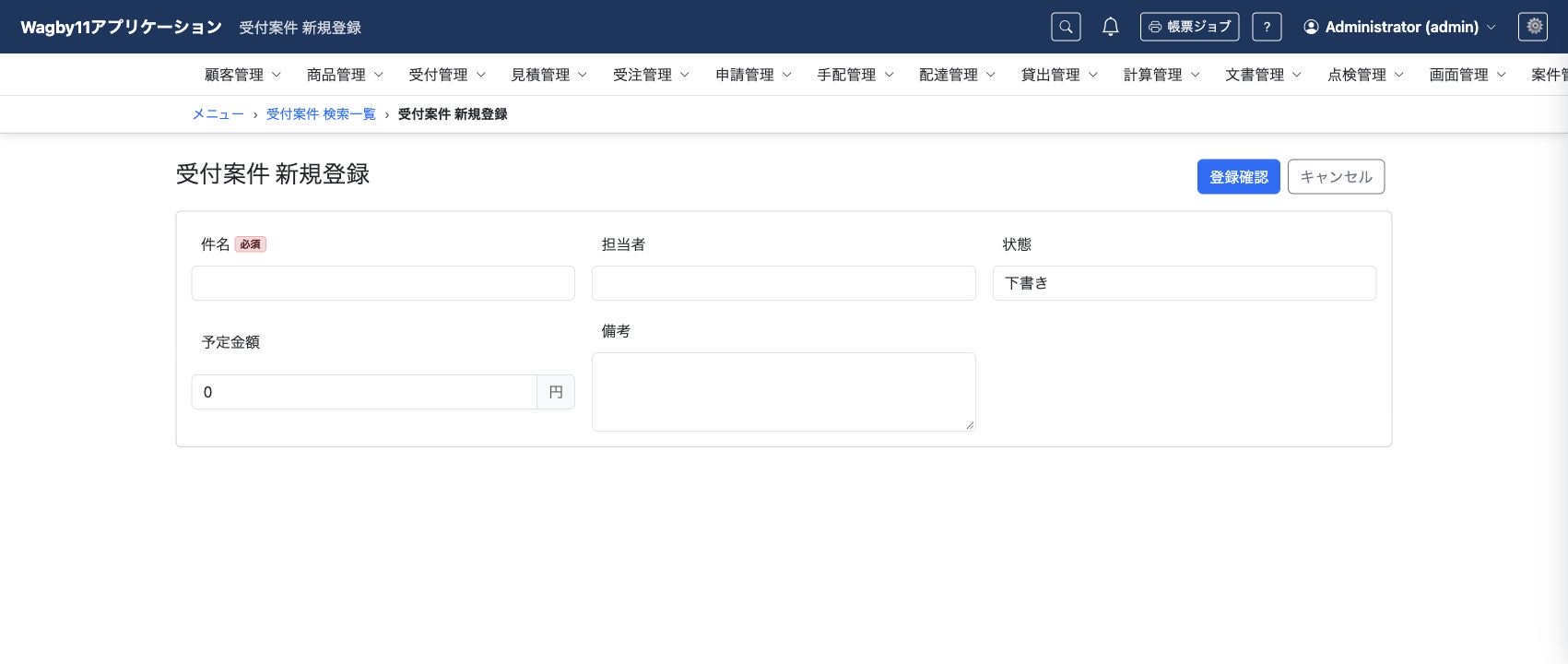Focus the 予定金額 amount field
Screen dimensions: 1568x664
(364, 392)
